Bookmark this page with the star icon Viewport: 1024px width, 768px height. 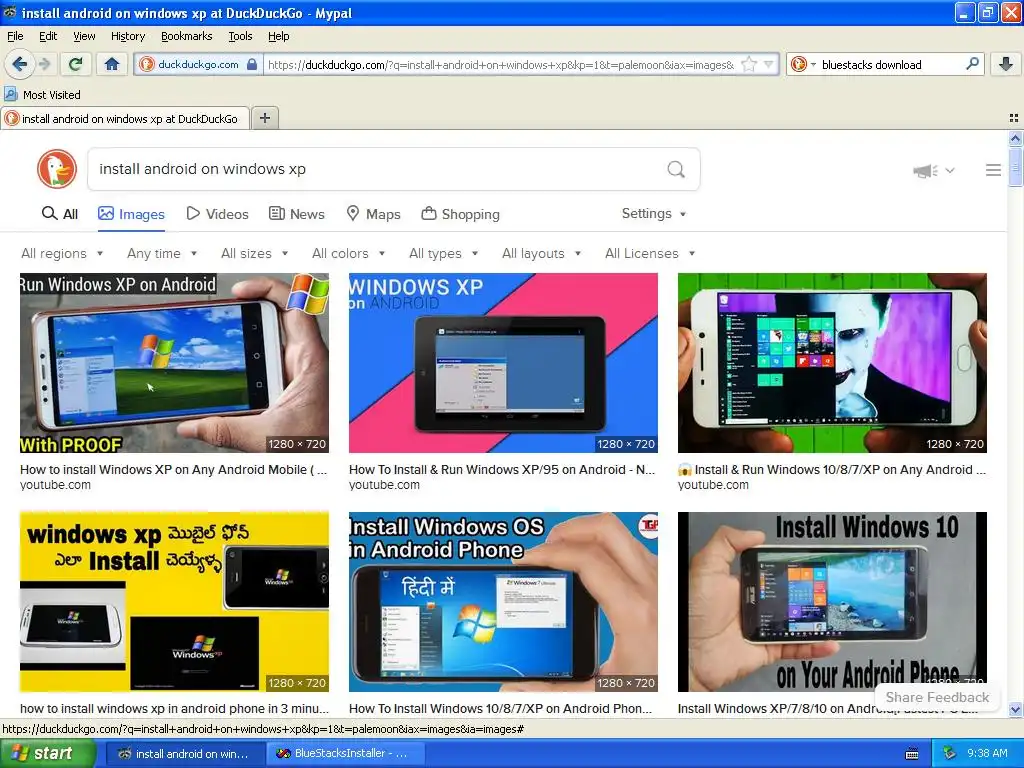[749, 64]
